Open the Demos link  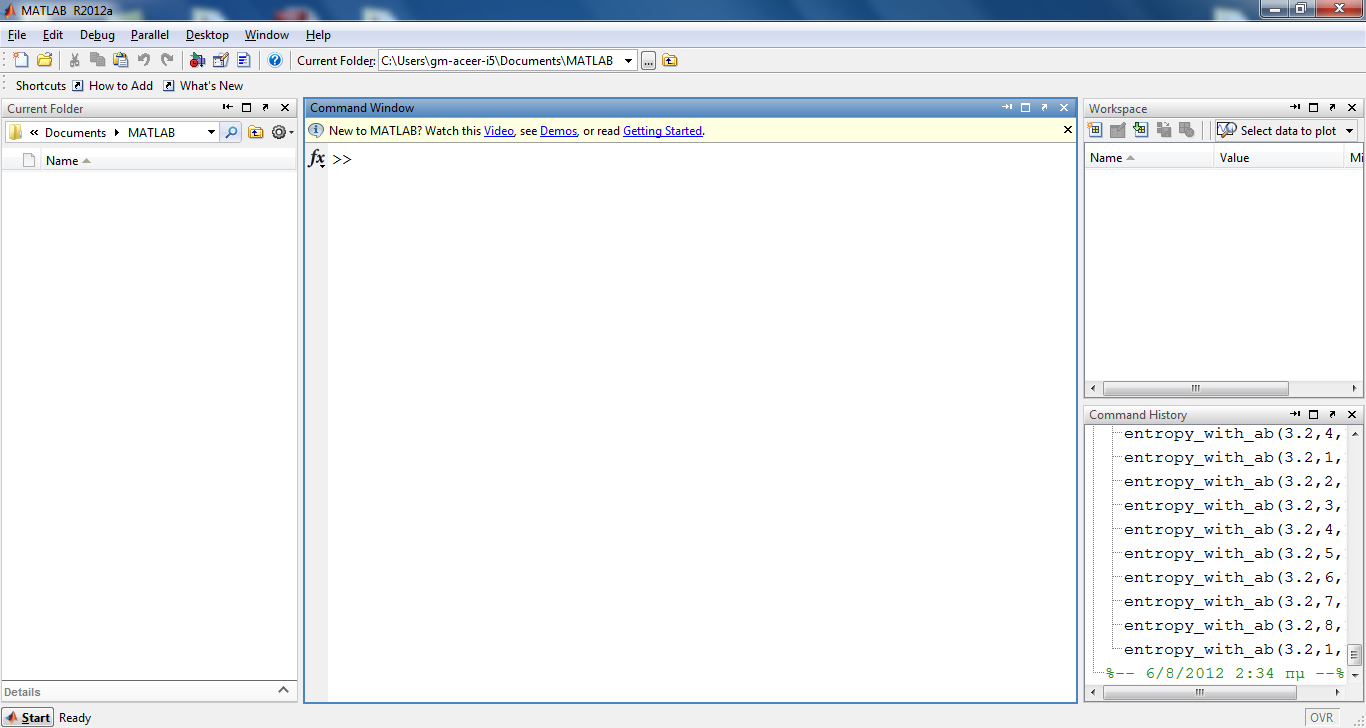pyautogui.click(x=559, y=131)
